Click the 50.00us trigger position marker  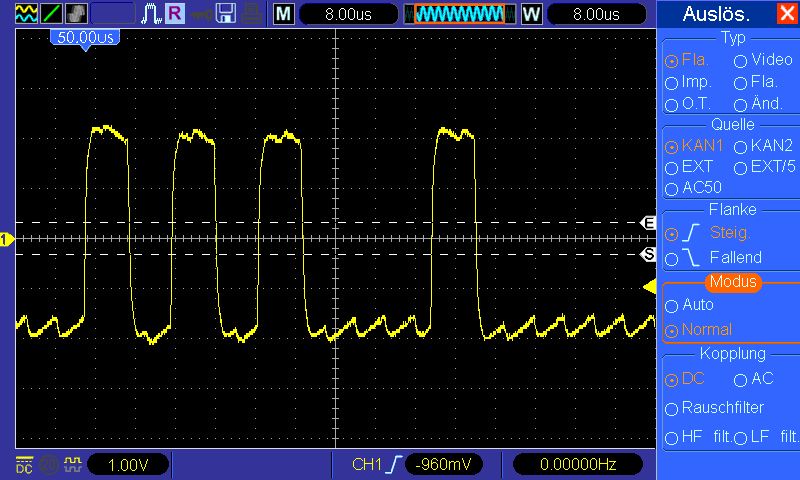(x=85, y=39)
